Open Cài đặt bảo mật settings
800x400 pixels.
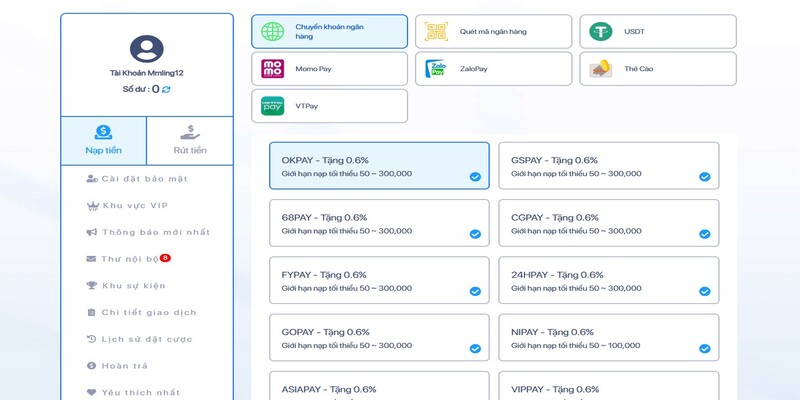(144, 179)
